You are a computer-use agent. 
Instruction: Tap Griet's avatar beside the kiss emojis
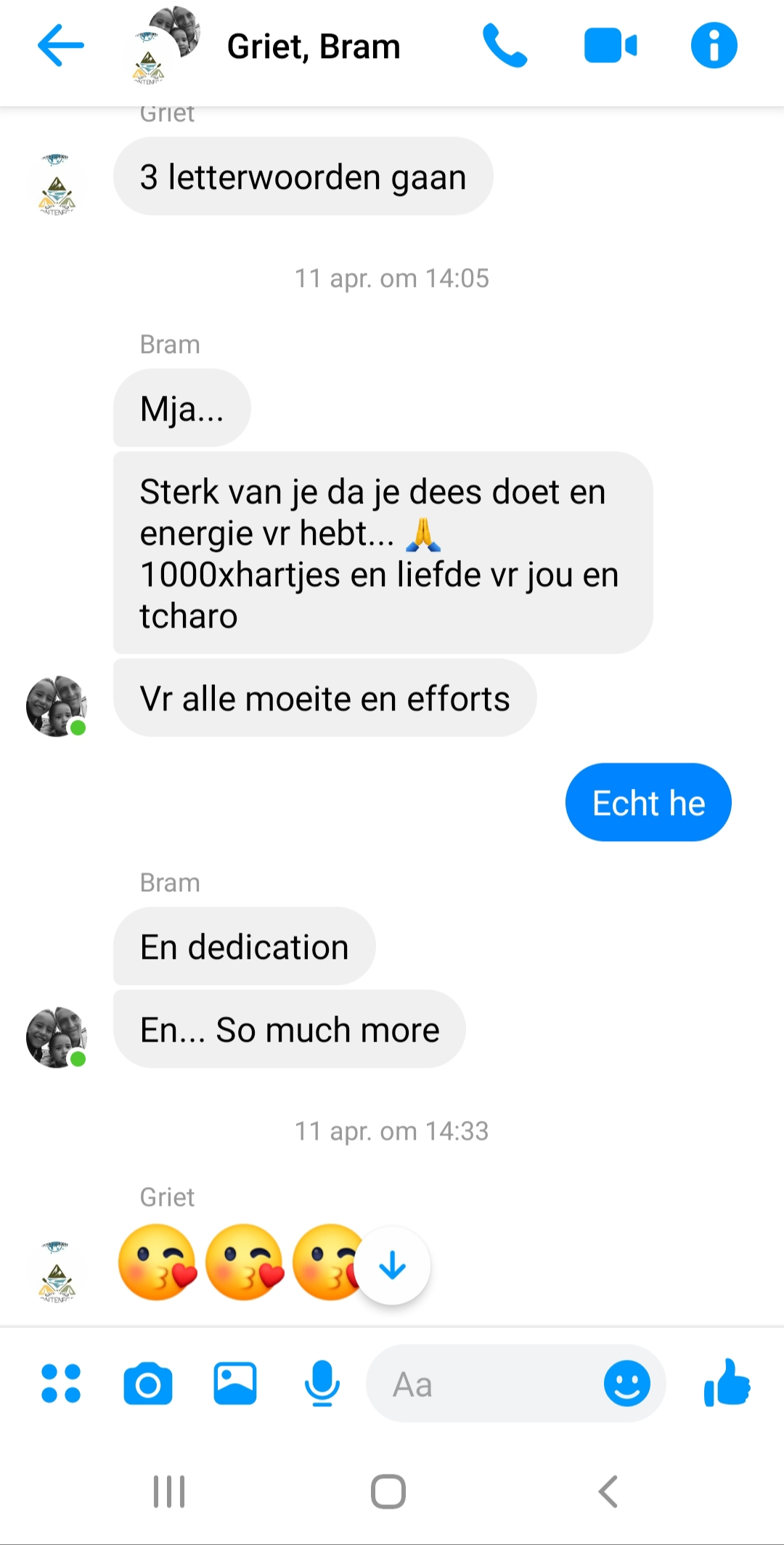click(x=57, y=1271)
